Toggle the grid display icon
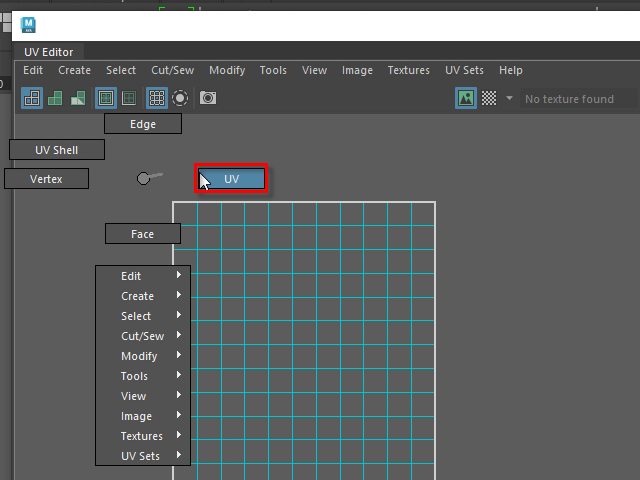 point(106,98)
